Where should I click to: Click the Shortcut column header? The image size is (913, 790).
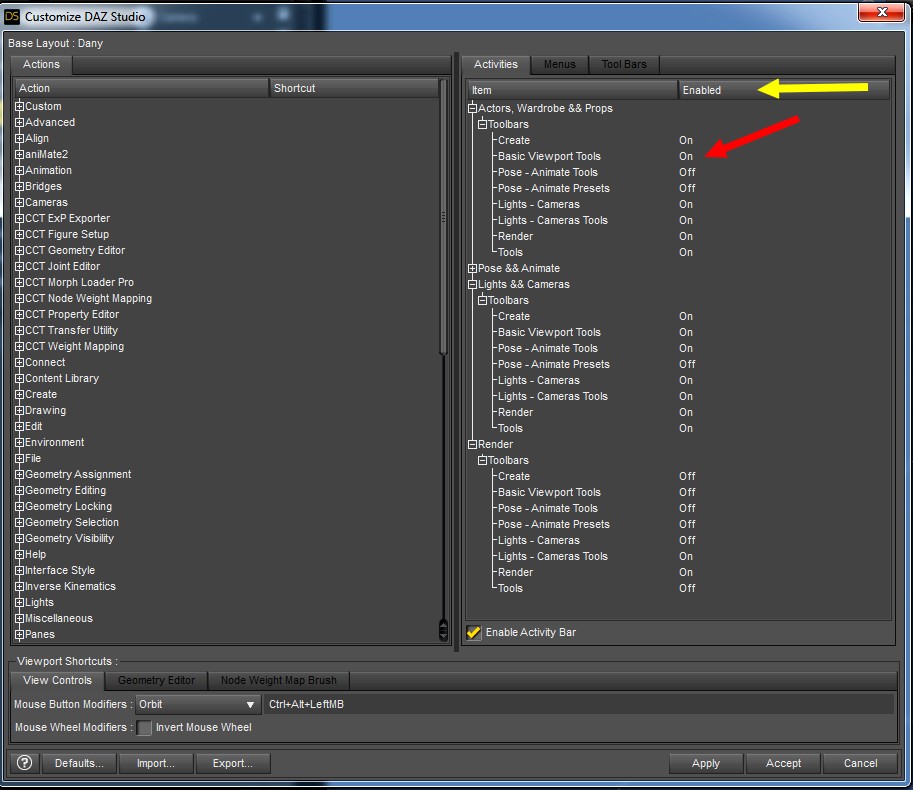pyautogui.click(x=353, y=88)
